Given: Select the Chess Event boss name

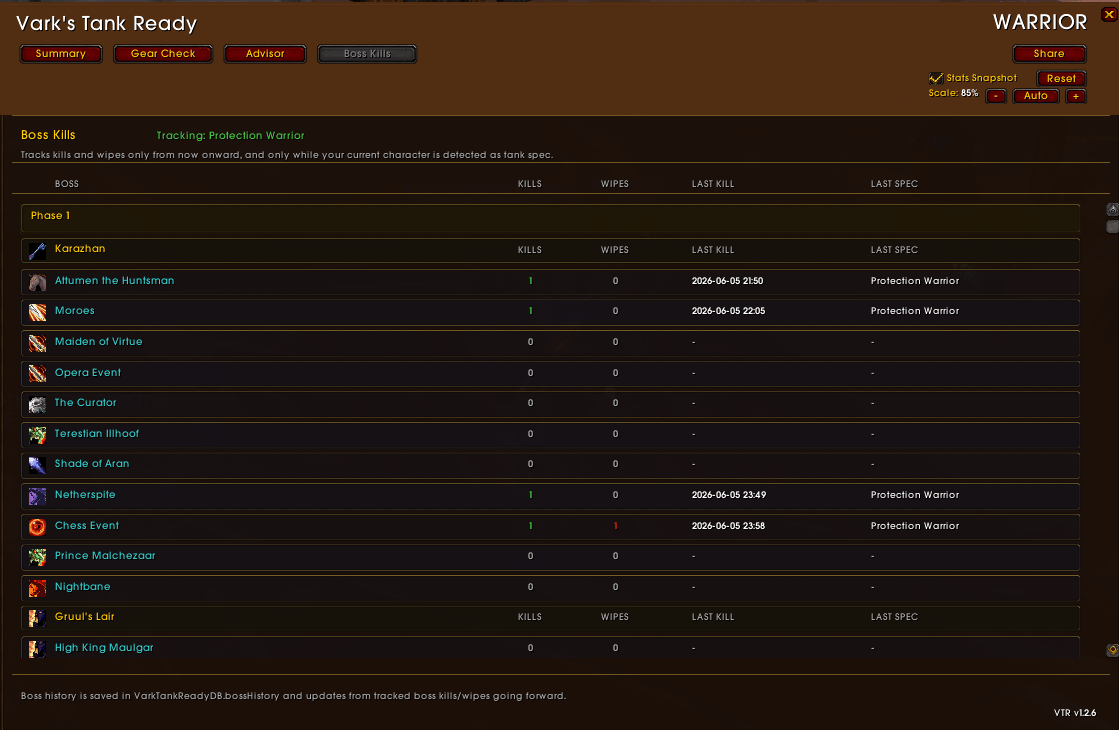Looking at the screenshot, I should (86, 525).
